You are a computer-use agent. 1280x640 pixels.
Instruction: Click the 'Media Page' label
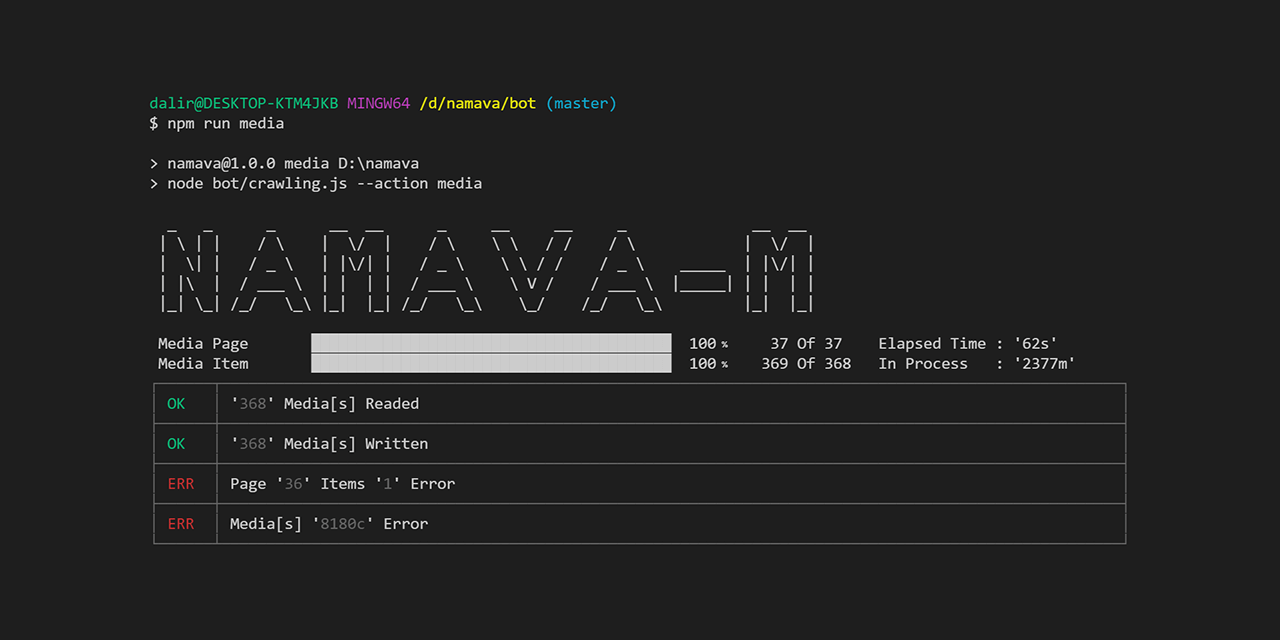203,343
